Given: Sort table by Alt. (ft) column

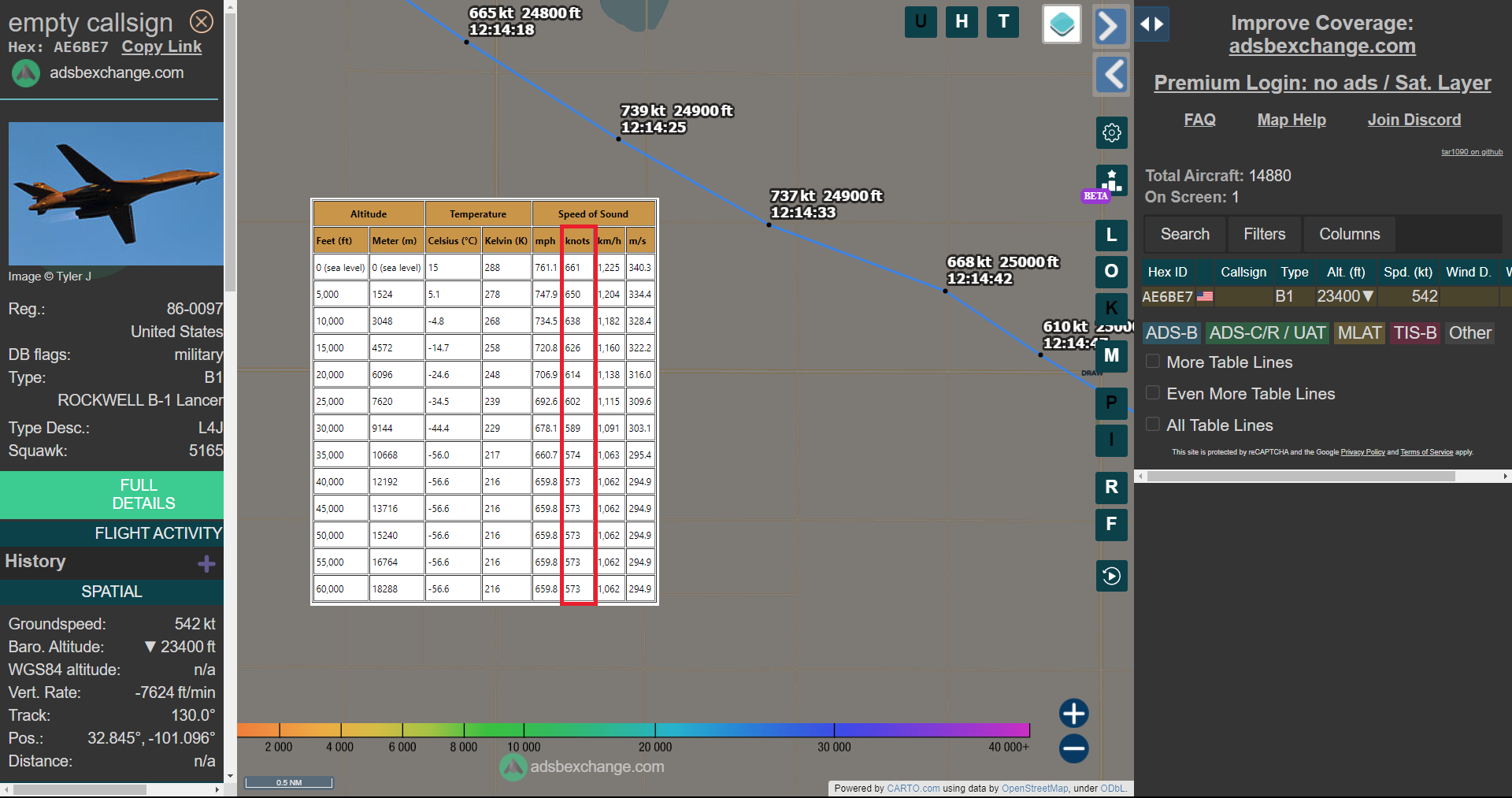Looking at the screenshot, I should coord(1345,272).
